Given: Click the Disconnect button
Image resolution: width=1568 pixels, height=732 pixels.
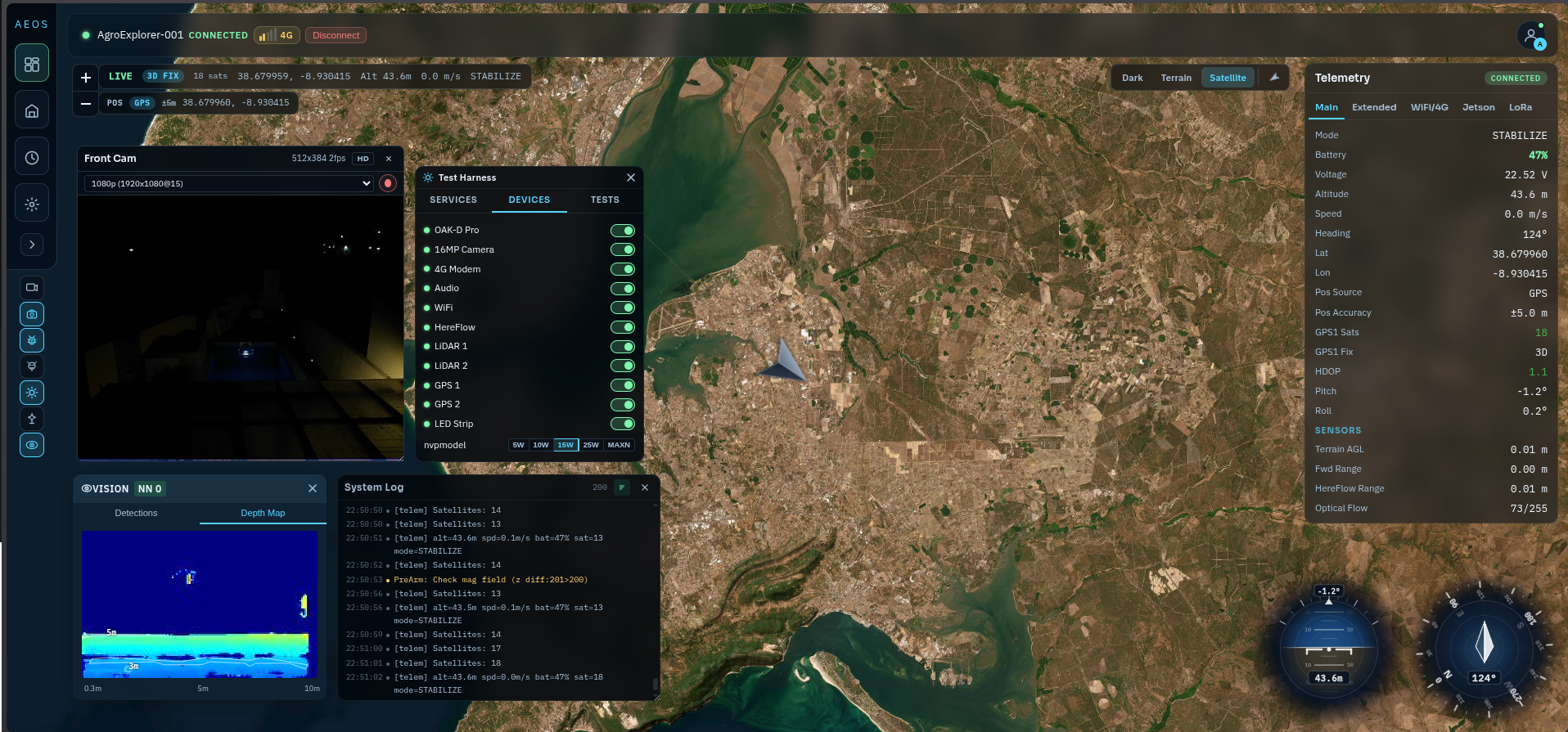Looking at the screenshot, I should [x=336, y=35].
